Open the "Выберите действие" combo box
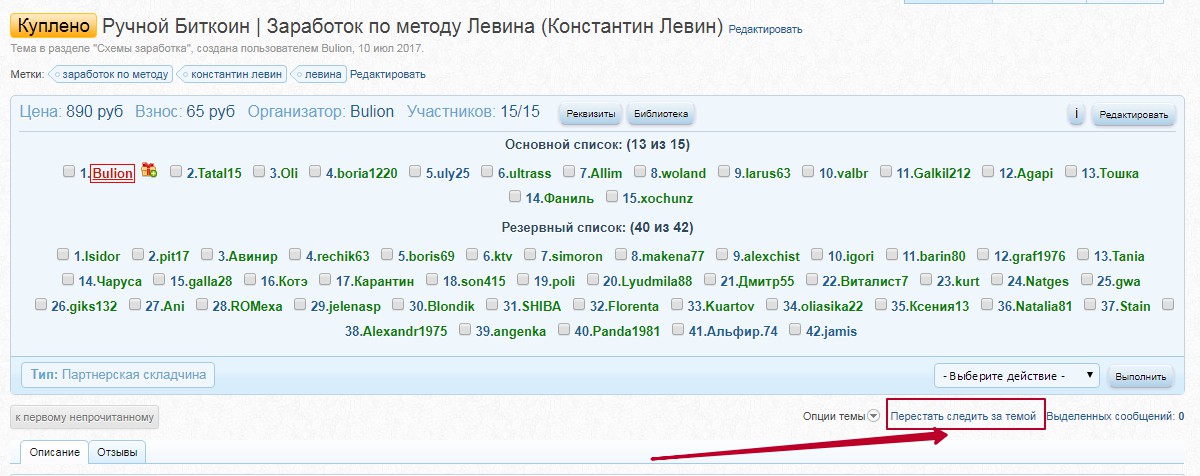 (x=1016, y=376)
